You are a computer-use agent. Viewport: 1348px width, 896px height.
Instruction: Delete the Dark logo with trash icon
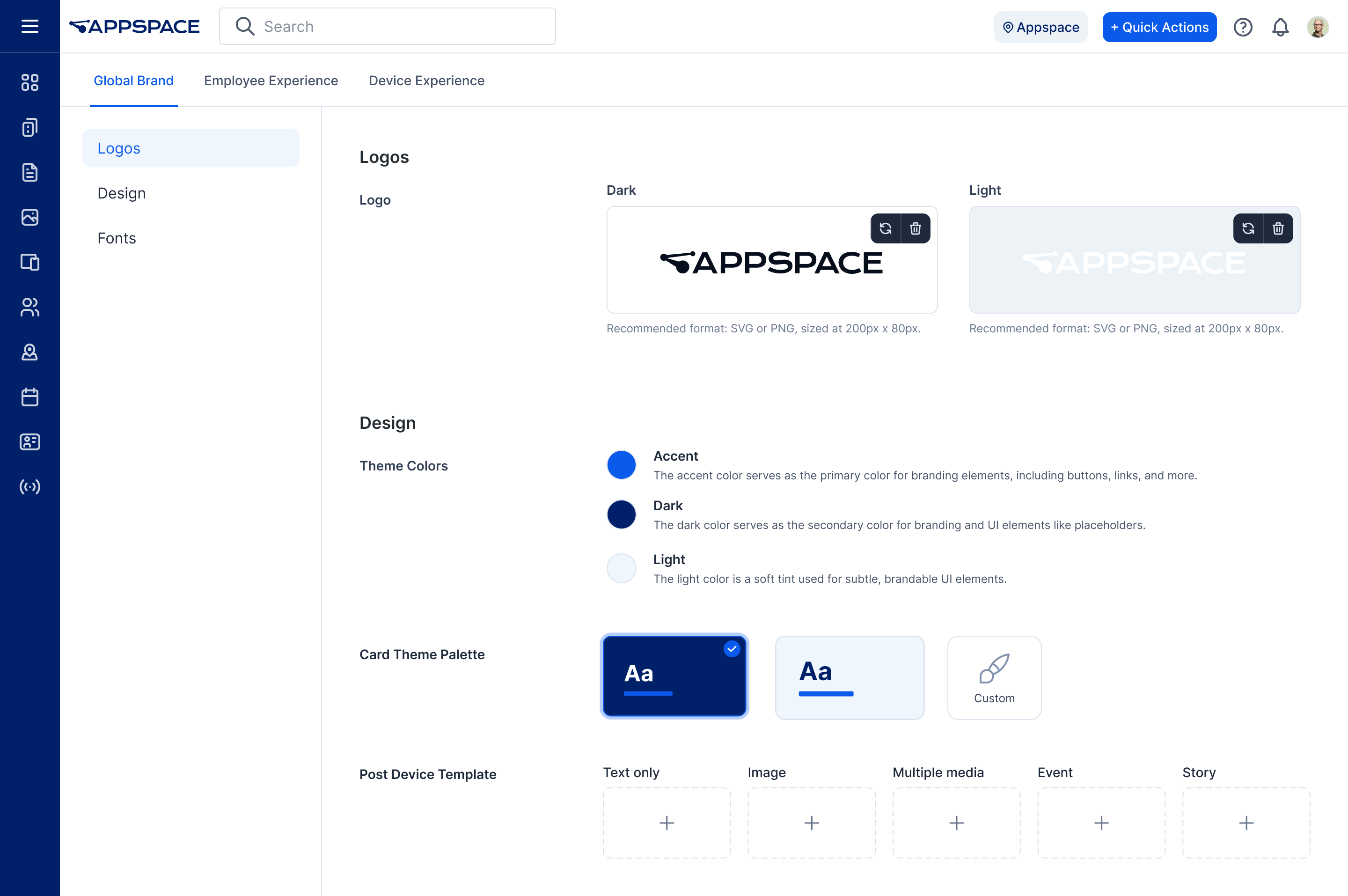point(915,228)
